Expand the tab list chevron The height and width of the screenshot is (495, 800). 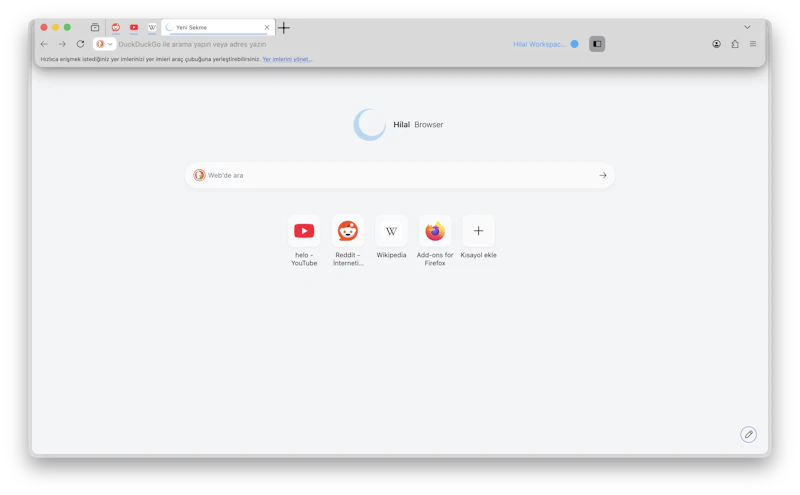(747, 27)
